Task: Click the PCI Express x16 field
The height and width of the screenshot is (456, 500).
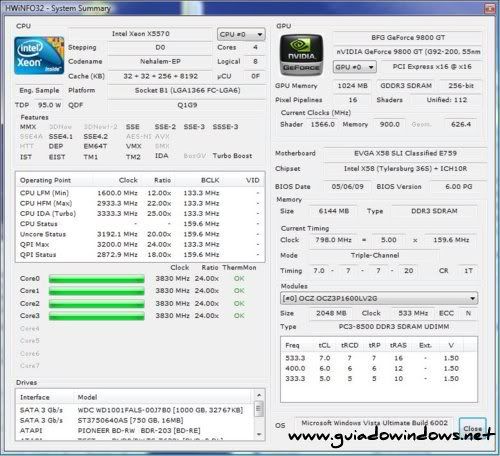Action: pos(432,67)
